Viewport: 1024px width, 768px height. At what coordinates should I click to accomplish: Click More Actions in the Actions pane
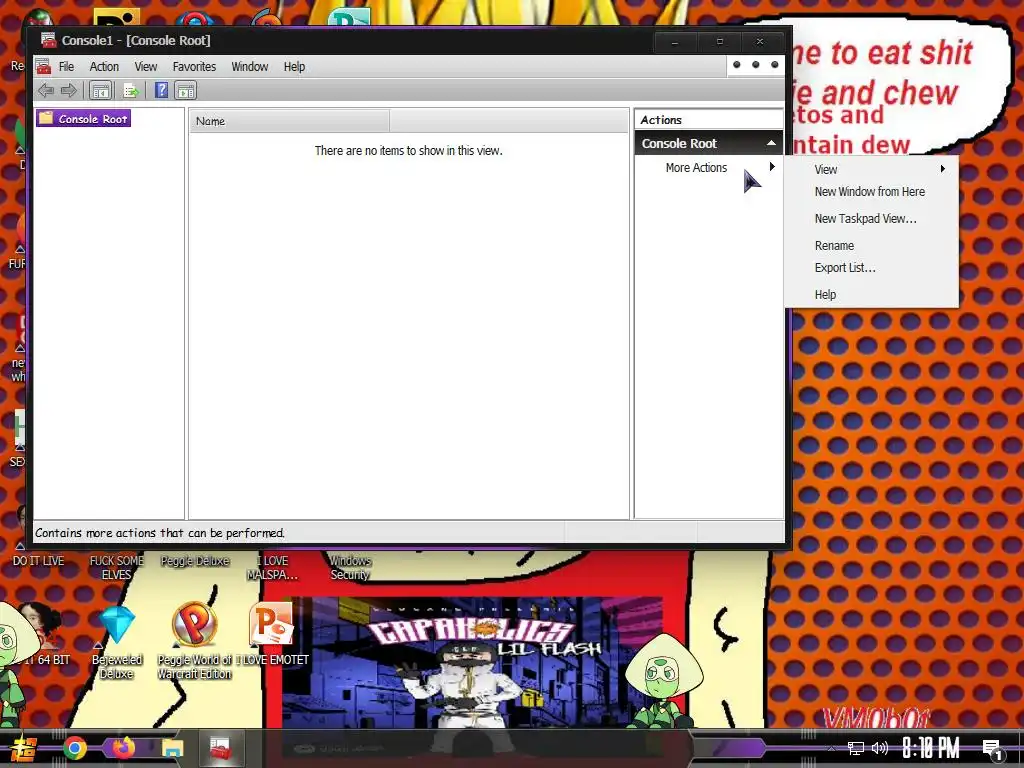[x=709, y=167]
